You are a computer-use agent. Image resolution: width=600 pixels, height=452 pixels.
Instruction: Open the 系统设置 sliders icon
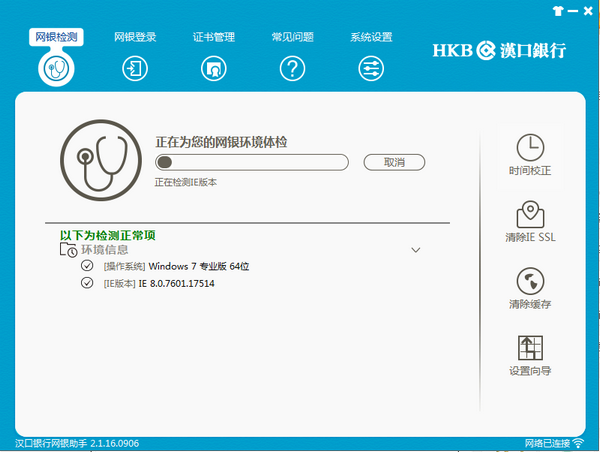[371, 69]
